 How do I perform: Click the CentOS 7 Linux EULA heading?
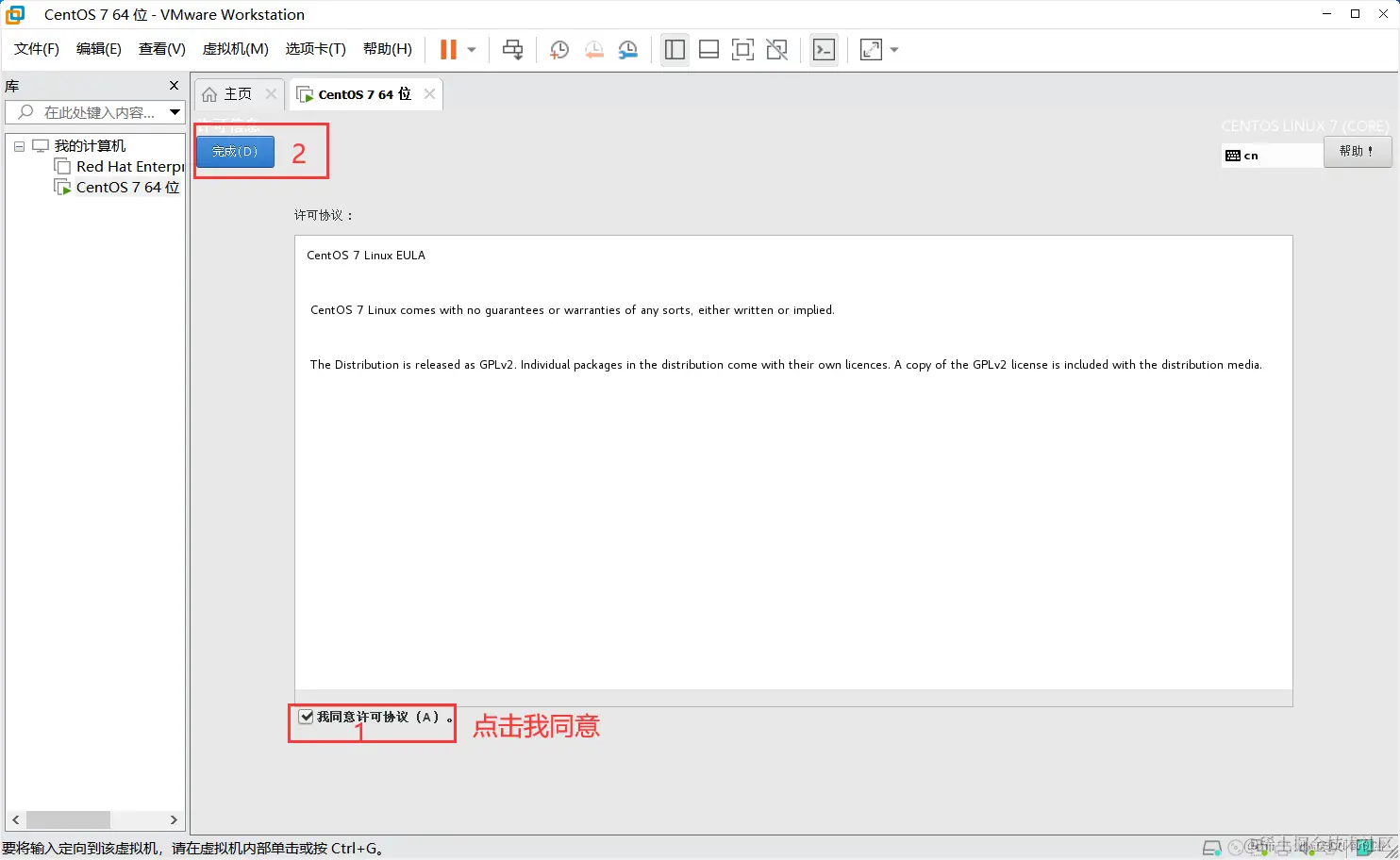[x=366, y=256]
